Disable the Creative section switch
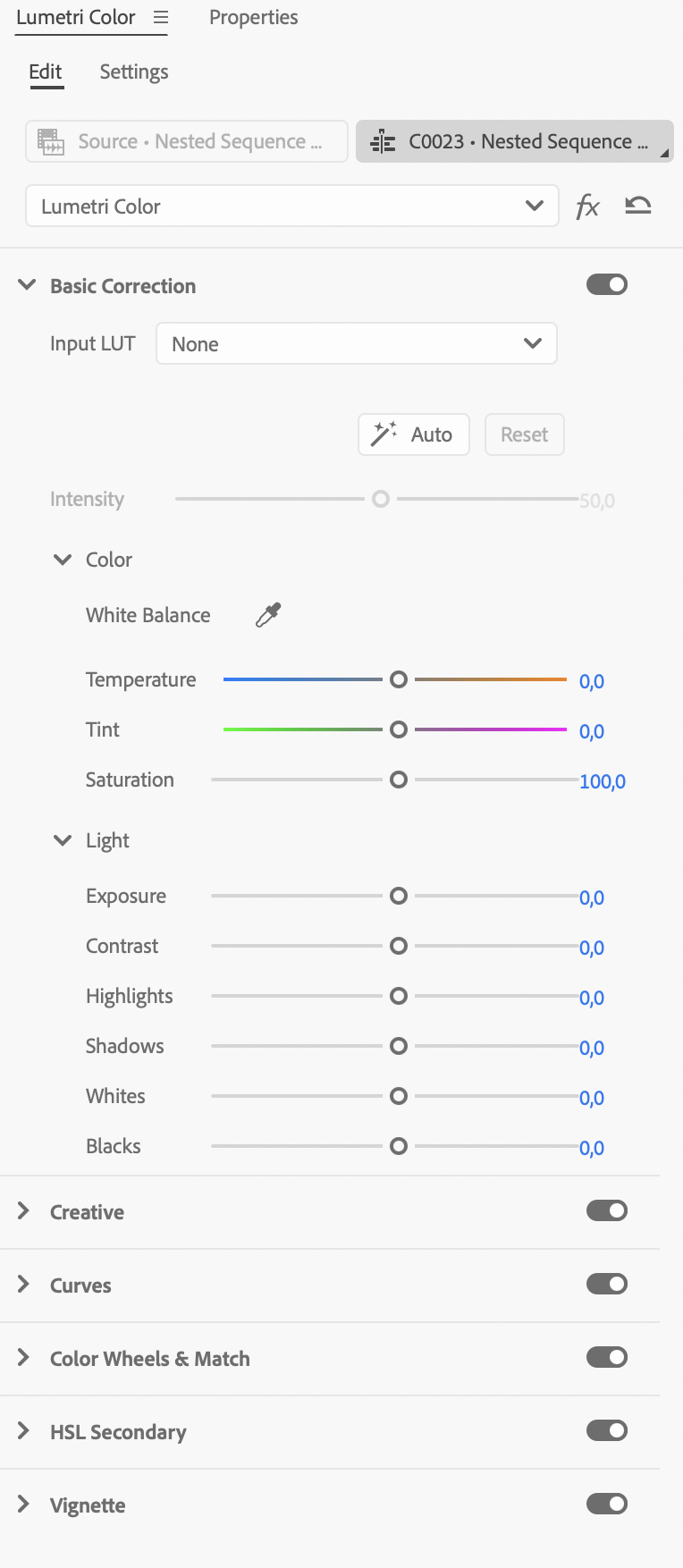Viewport: 683px width, 1568px height. [607, 1211]
